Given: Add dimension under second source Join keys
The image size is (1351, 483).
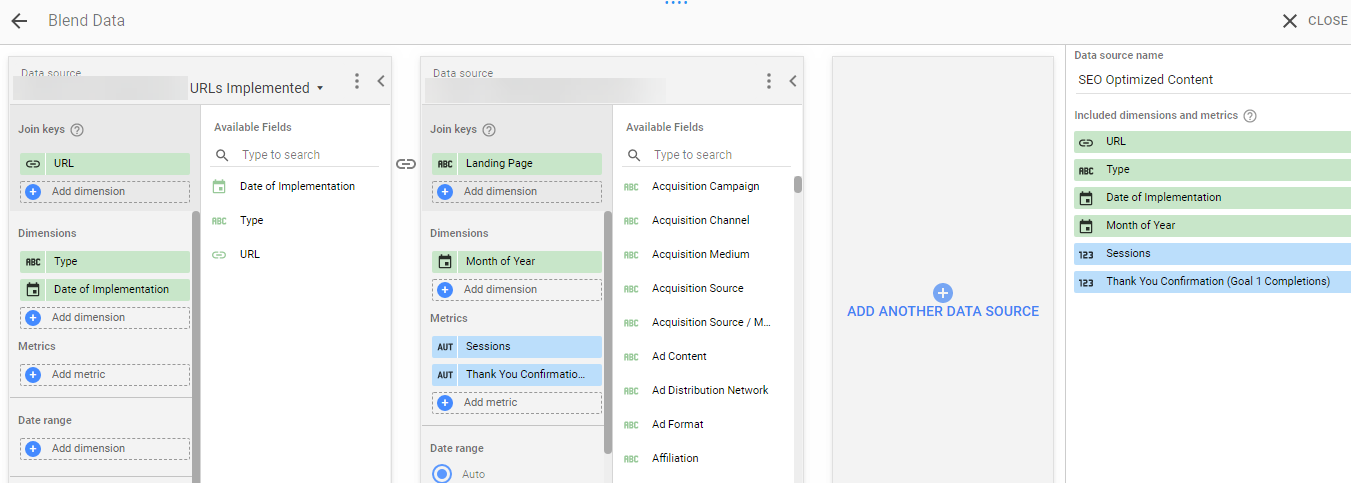Looking at the screenshot, I should pos(517,192).
